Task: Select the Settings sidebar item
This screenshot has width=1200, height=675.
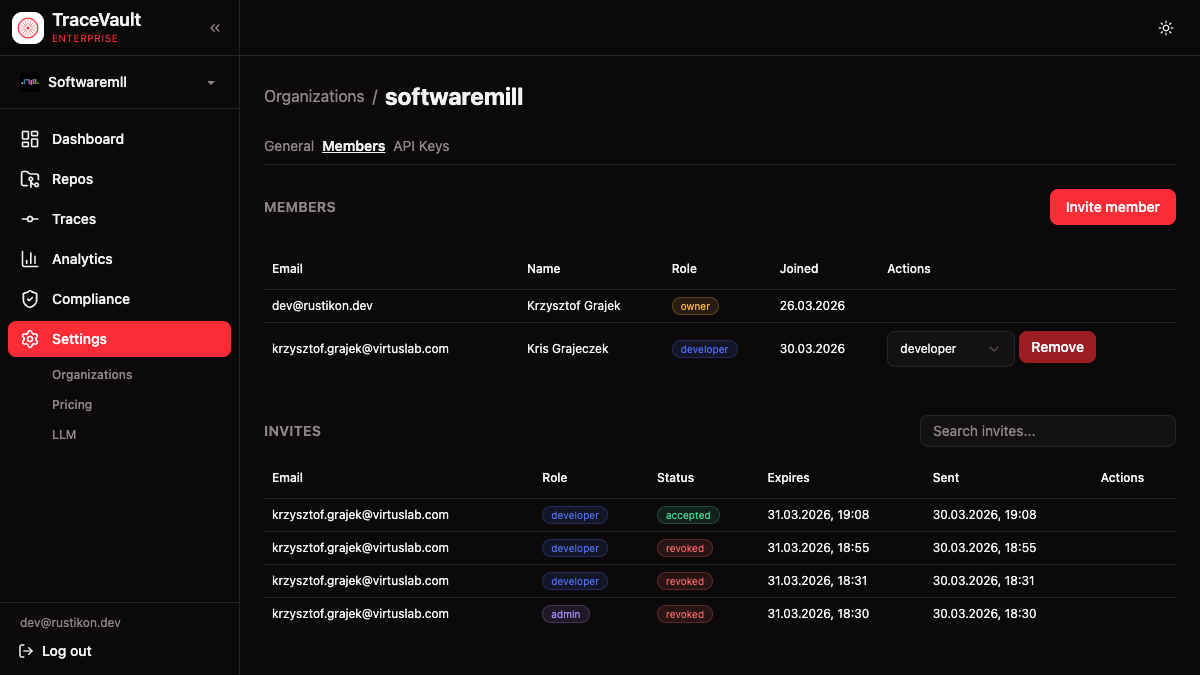Action: coord(119,339)
